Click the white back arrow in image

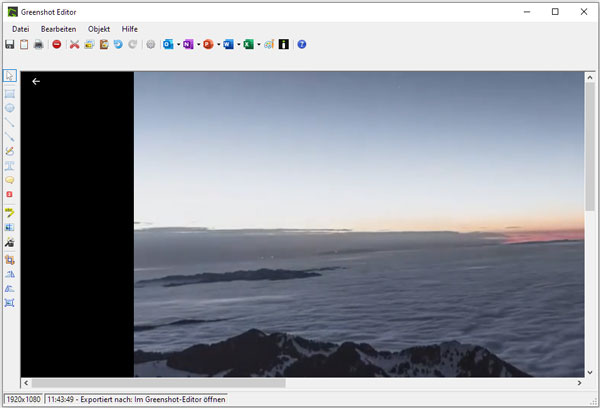coord(36,81)
